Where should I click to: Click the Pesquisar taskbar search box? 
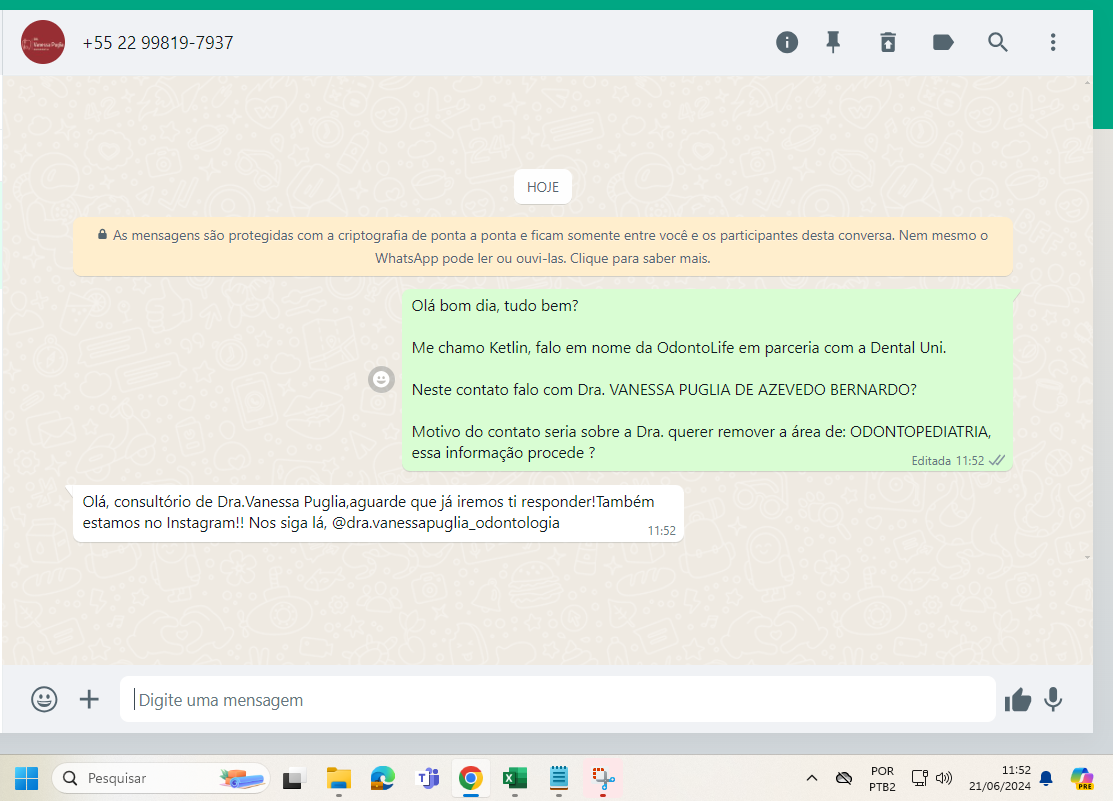[x=161, y=778]
